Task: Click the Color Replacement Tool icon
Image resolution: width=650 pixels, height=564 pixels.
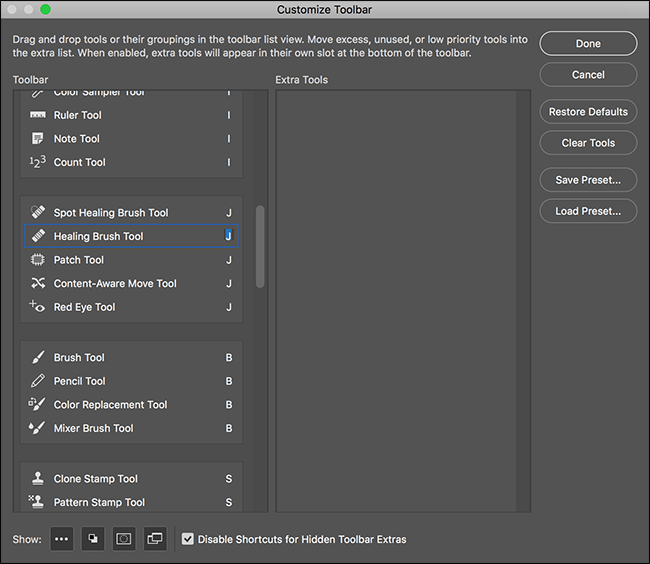Action: 37,404
